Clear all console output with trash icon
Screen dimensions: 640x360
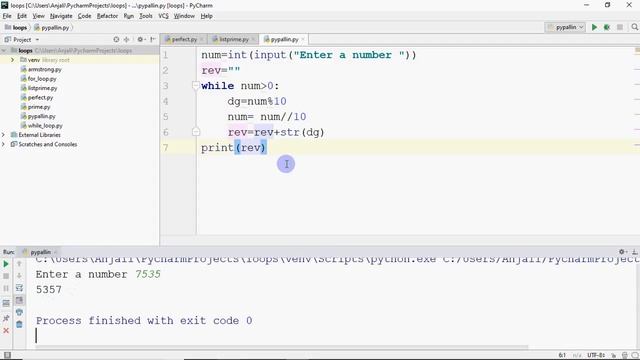(19, 325)
